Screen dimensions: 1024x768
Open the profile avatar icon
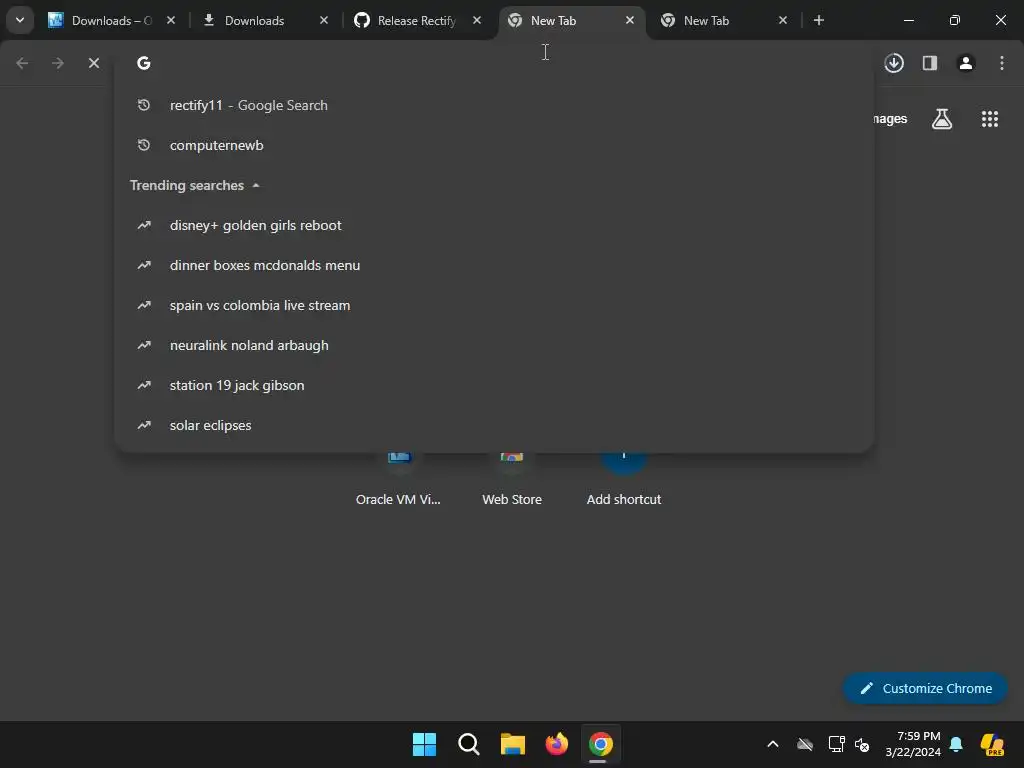pos(966,63)
